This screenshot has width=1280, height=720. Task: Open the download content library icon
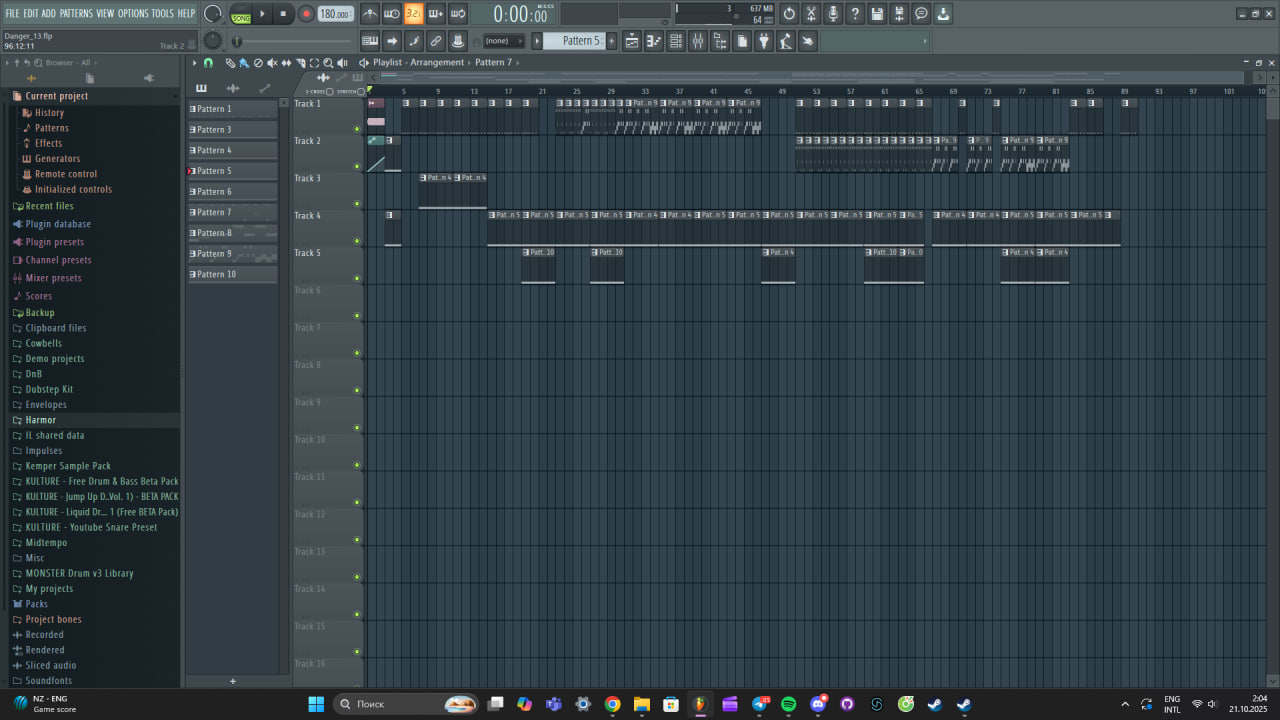coord(943,14)
